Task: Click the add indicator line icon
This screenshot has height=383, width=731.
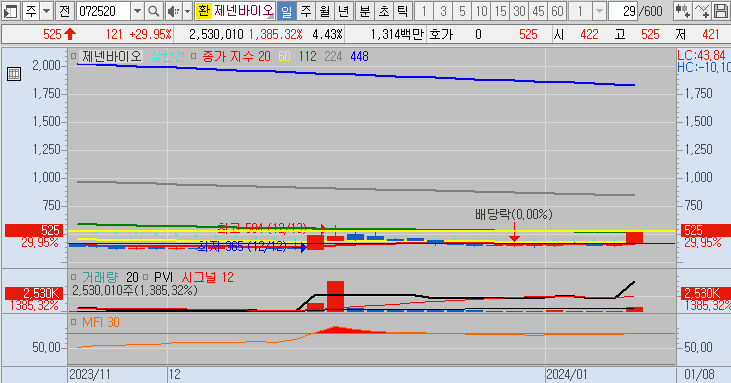Action: (702, 11)
